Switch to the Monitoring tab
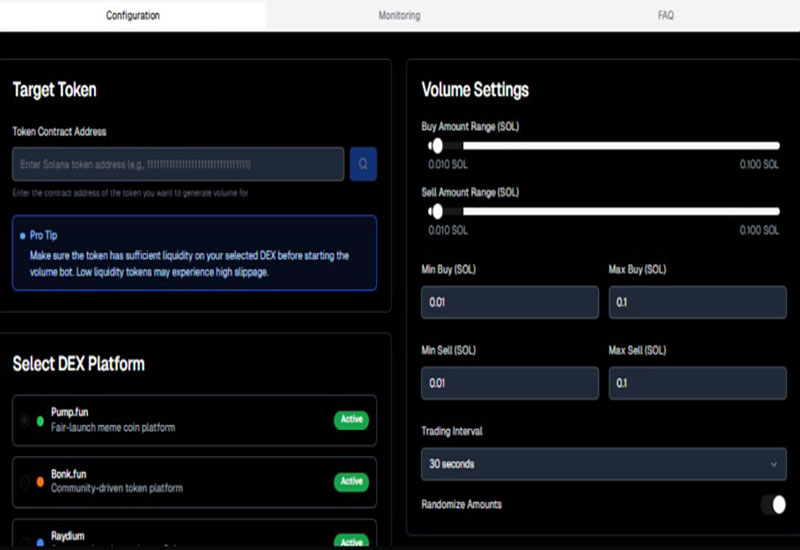This screenshot has width=800, height=550. click(x=399, y=15)
